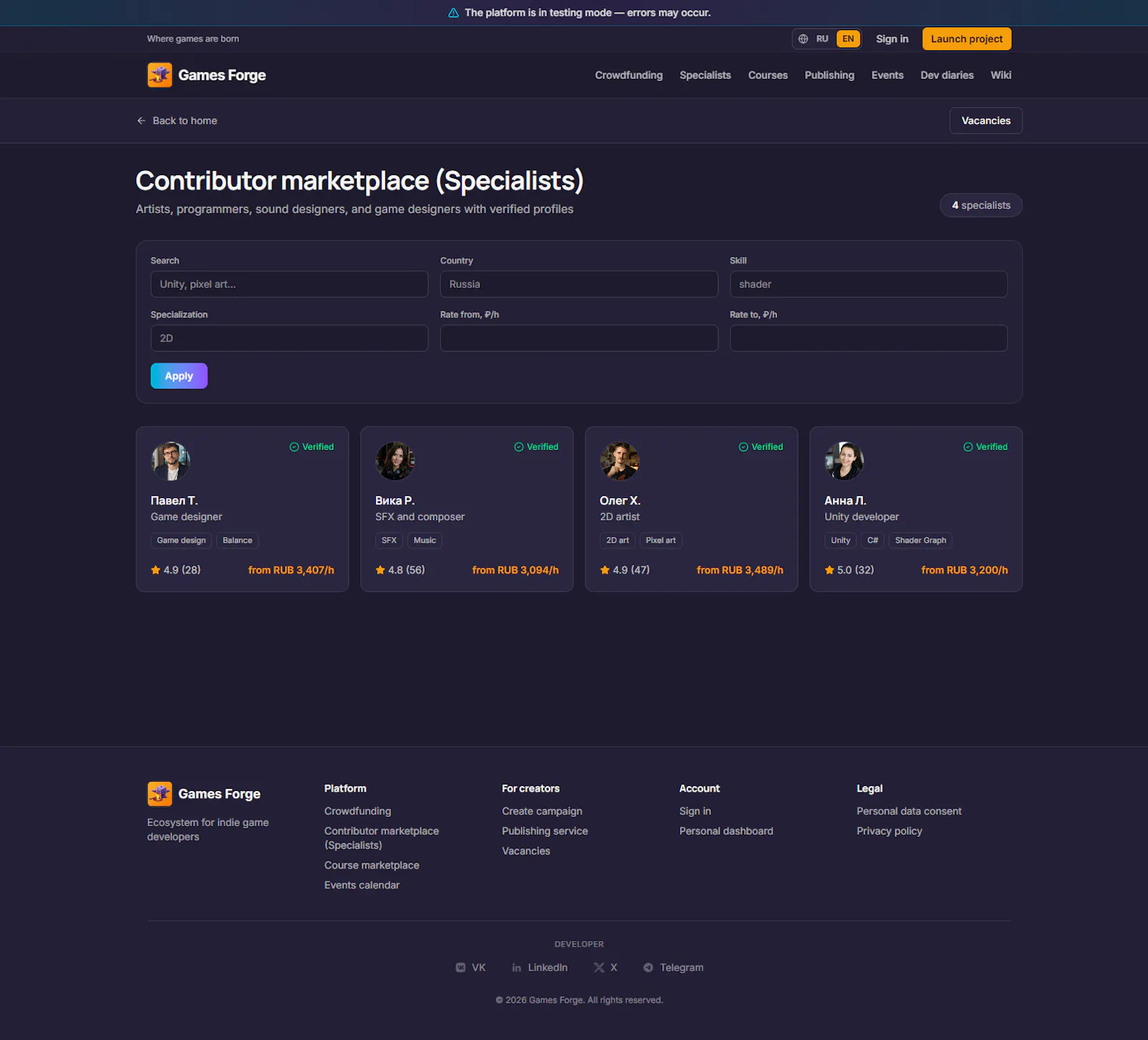Click the verified checkmark on Павел Т. card
The width and height of the screenshot is (1148, 1040).
click(x=294, y=447)
